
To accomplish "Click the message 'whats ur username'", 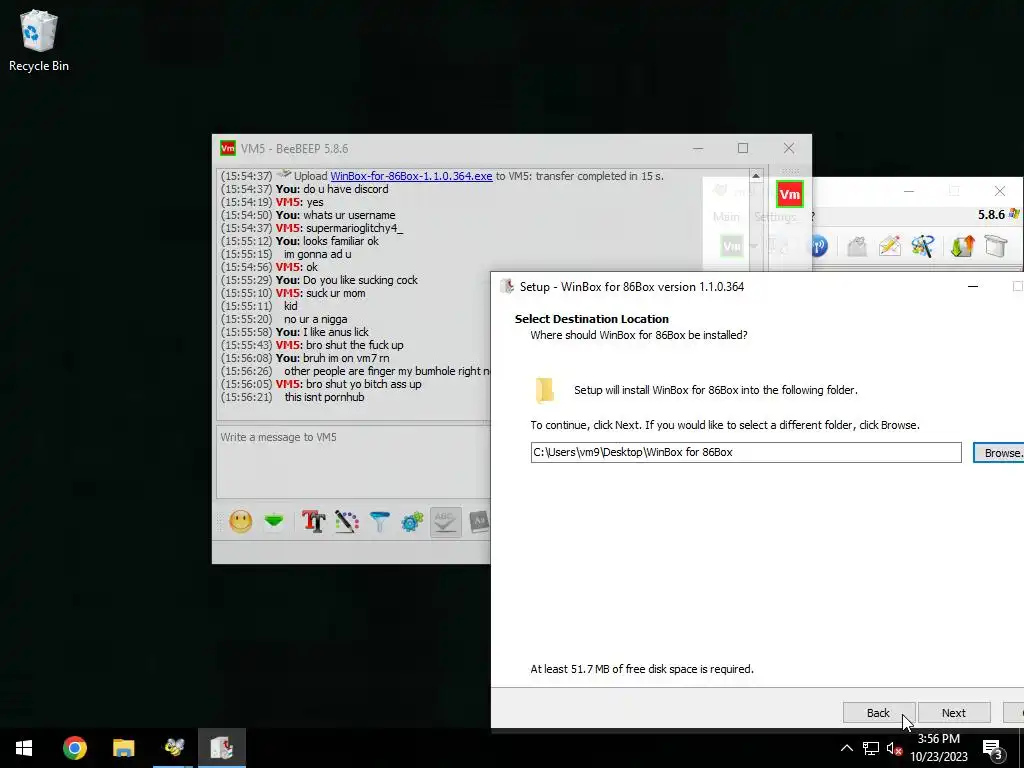I will (x=349, y=215).
